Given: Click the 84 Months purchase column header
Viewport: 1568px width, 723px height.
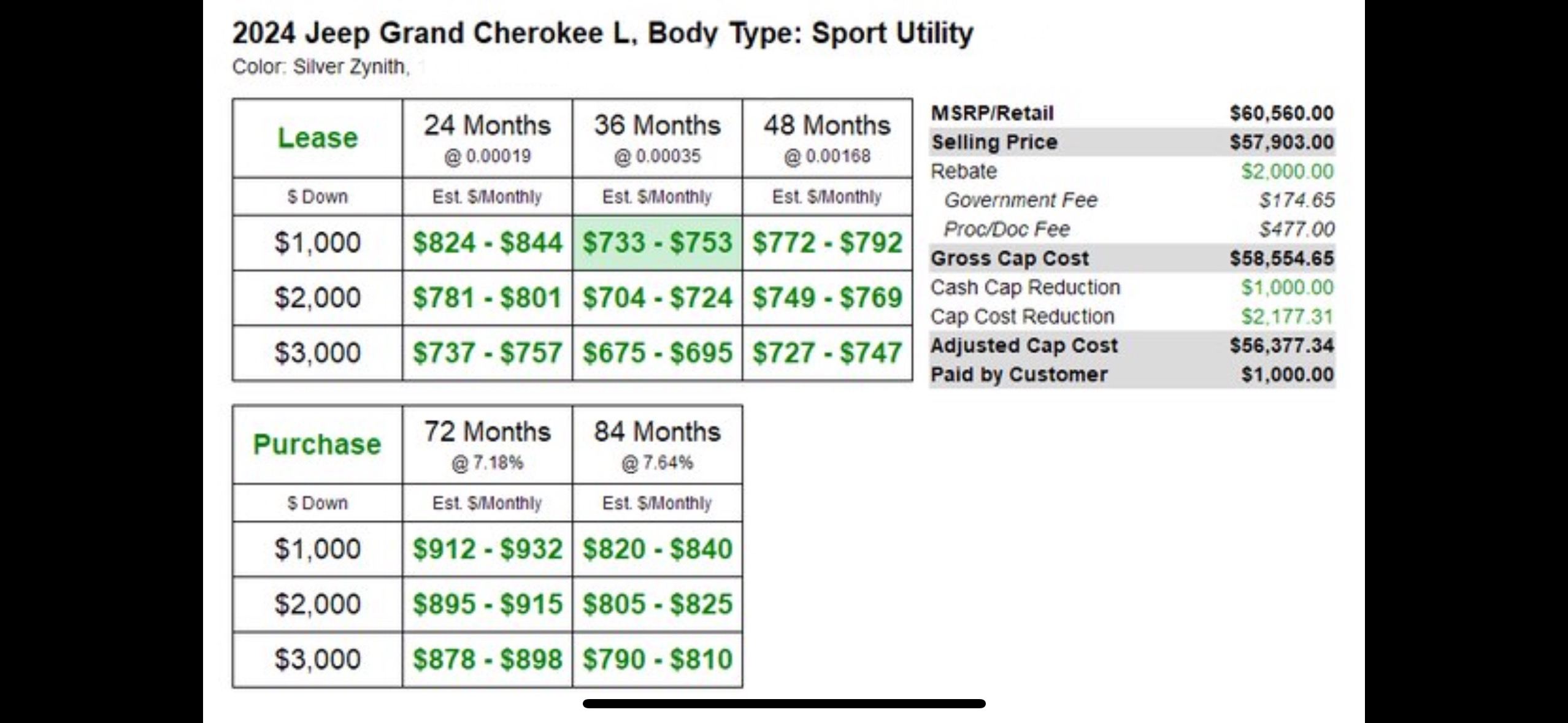Looking at the screenshot, I should (657, 445).
